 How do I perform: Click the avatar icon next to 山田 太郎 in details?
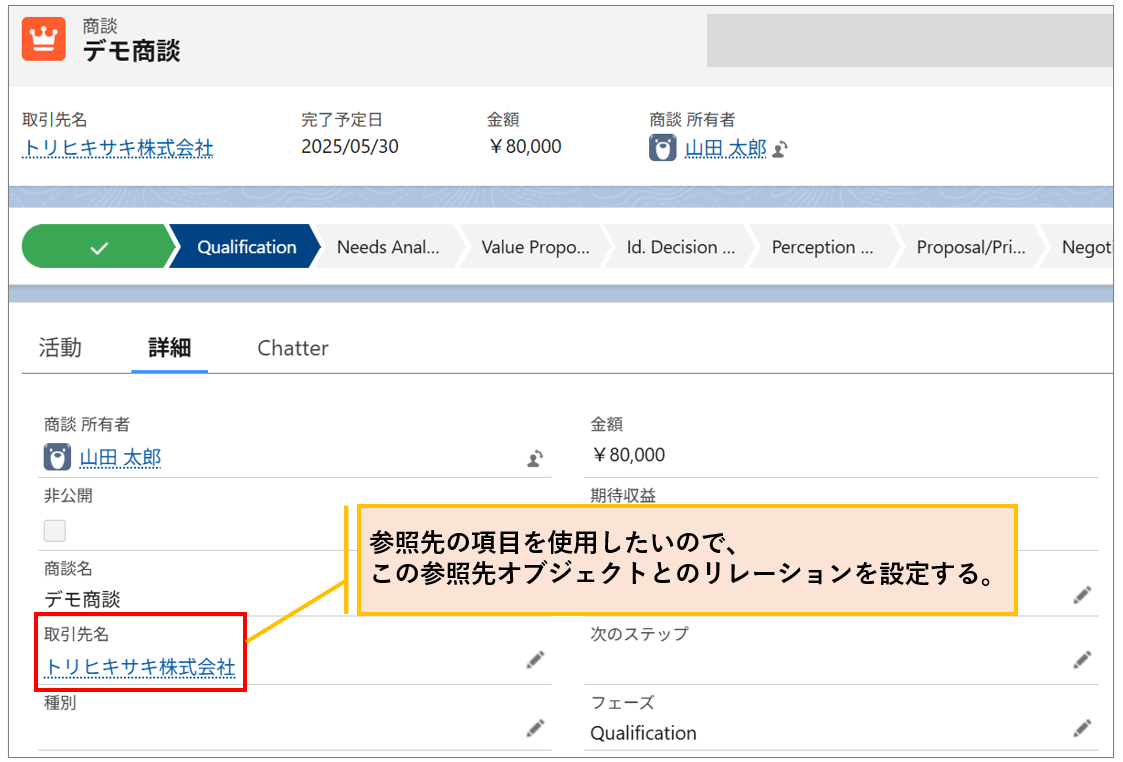(56, 457)
